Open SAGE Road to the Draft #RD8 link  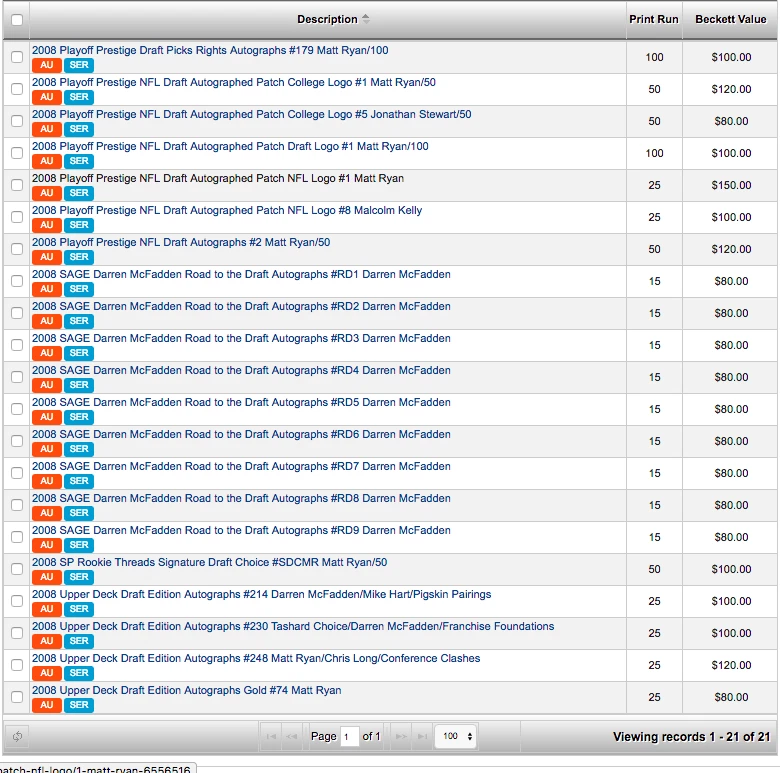(x=241, y=498)
